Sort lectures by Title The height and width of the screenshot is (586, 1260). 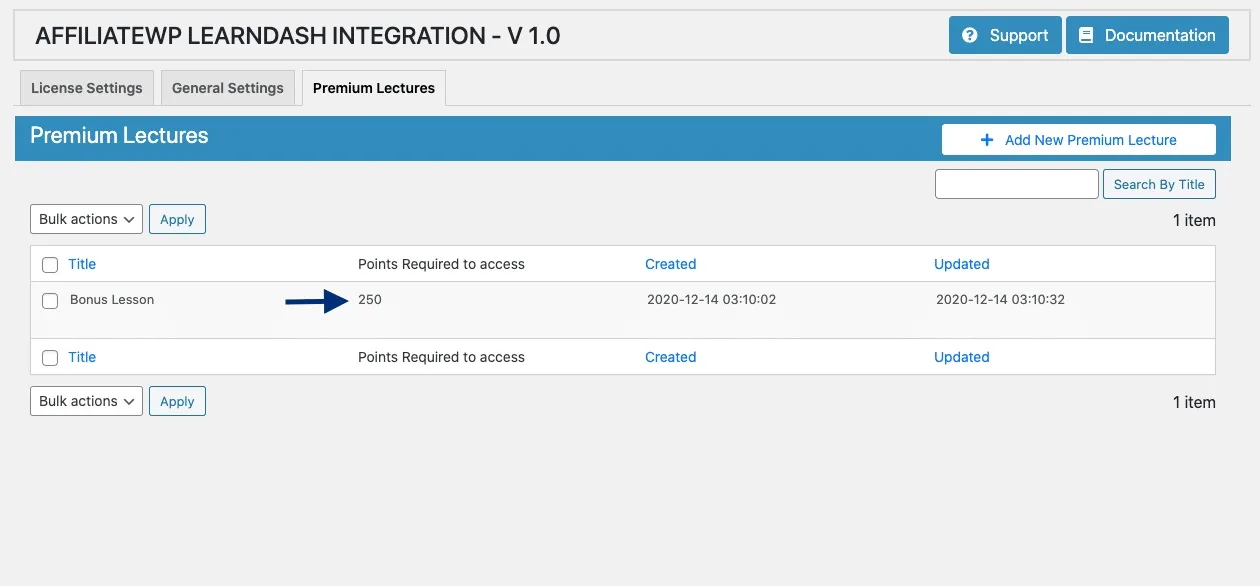coord(82,264)
